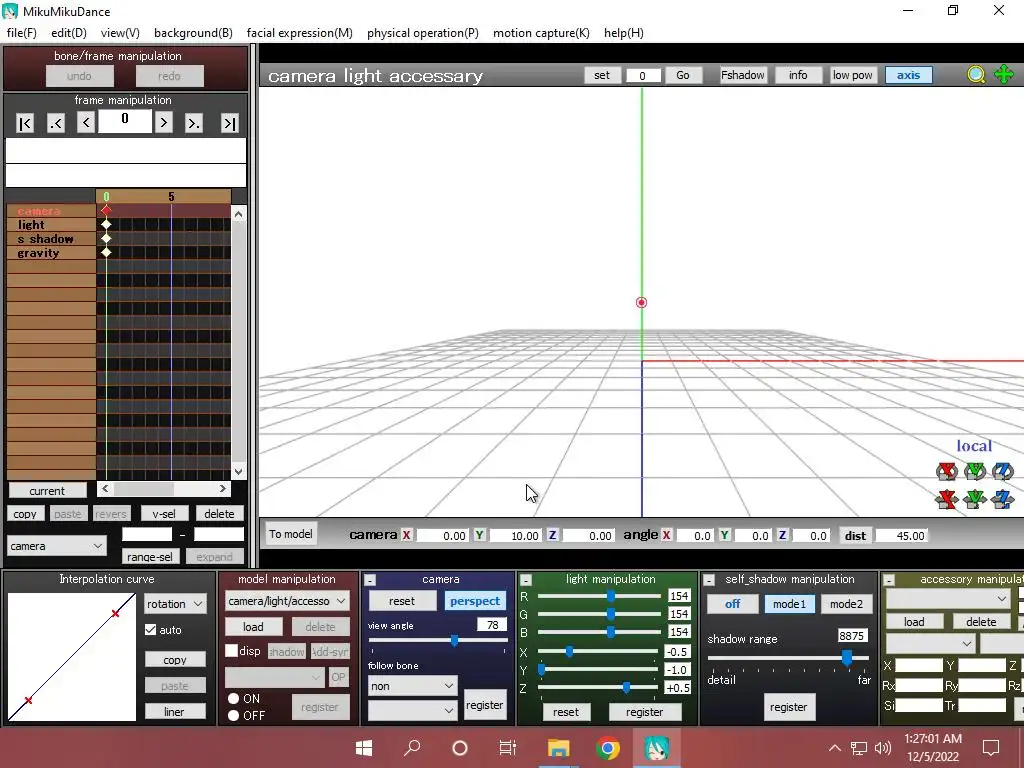The image size is (1024, 768).
Task: Click the light register button
Action: point(645,712)
